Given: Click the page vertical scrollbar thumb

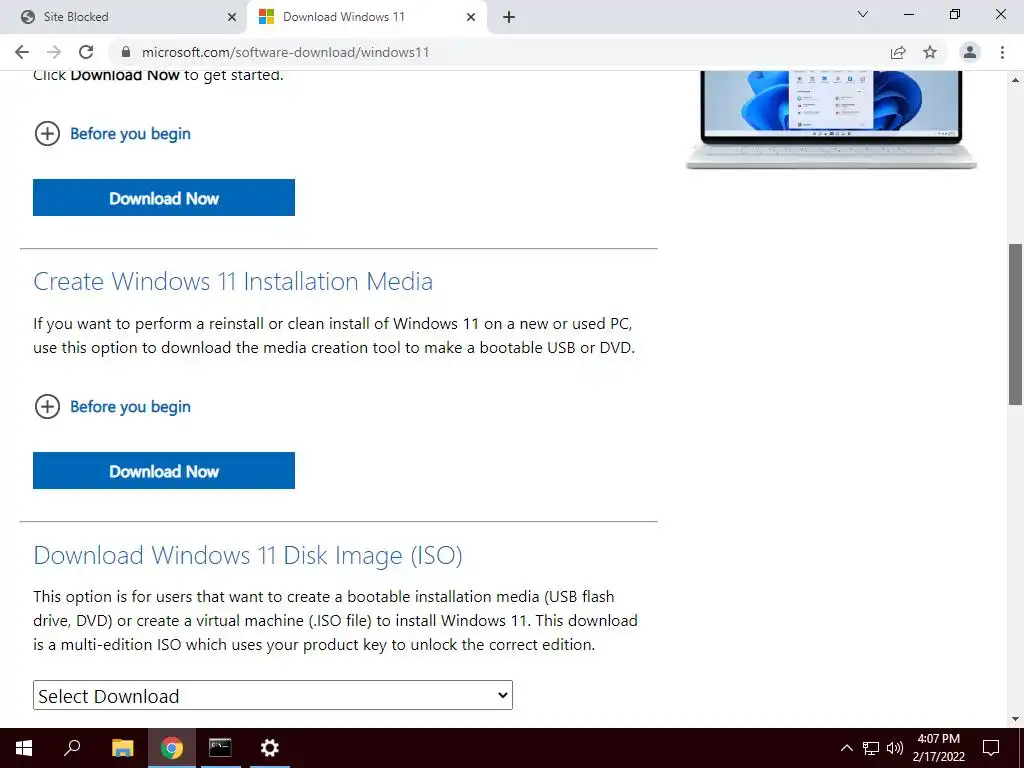Looking at the screenshot, I should click(1016, 325).
